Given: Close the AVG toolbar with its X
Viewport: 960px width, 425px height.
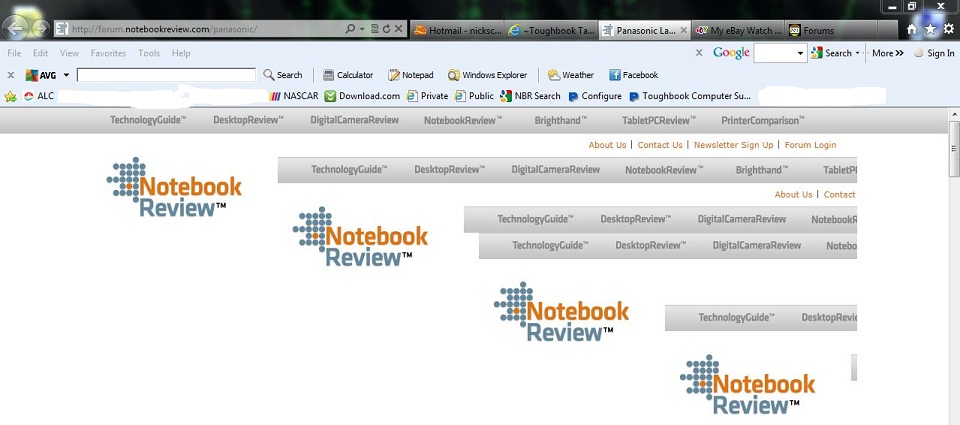Looking at the screenshot, I should tap(10, 75).
